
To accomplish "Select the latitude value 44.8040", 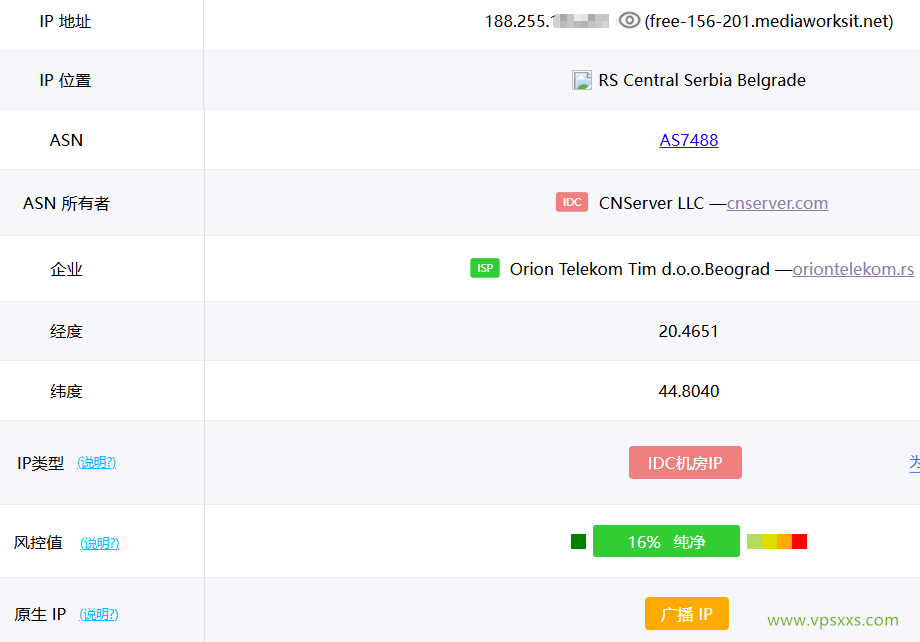I will point(689,391).
